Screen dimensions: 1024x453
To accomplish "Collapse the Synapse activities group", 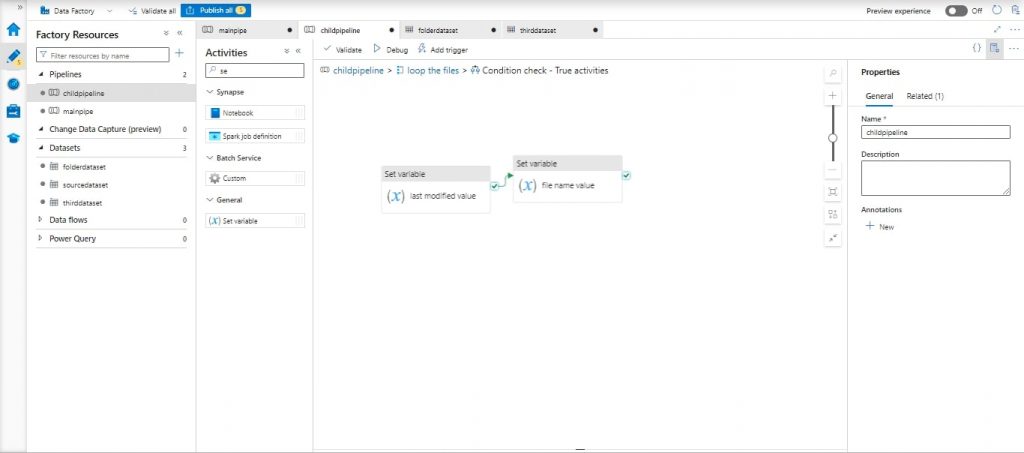I will tap(209, 92).
